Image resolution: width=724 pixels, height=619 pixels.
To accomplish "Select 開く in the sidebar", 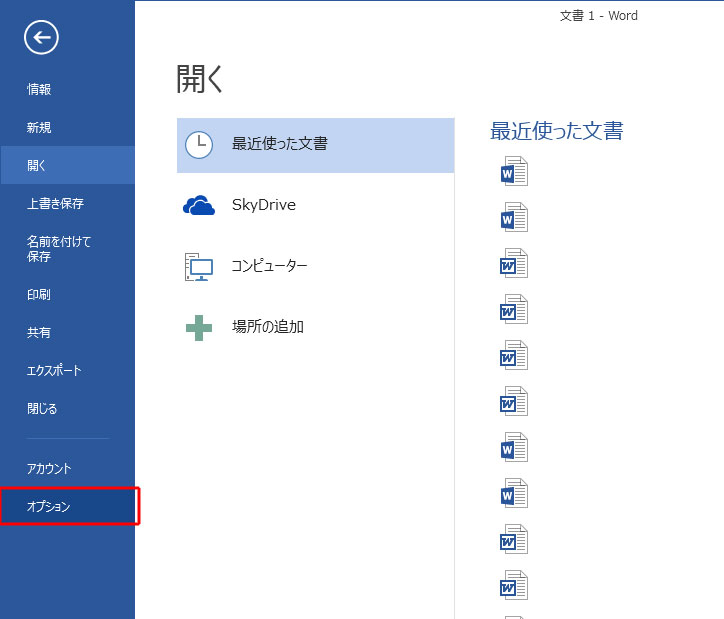I will [67, 165].
